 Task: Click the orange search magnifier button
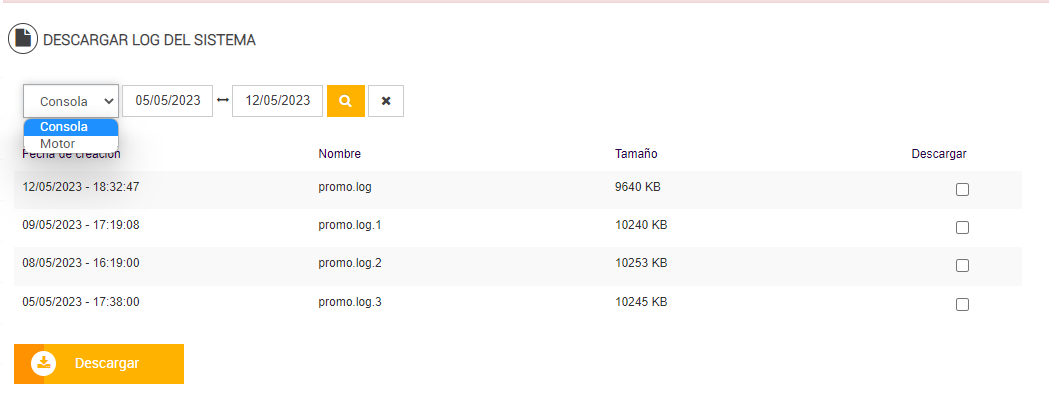tap(345, 101)
